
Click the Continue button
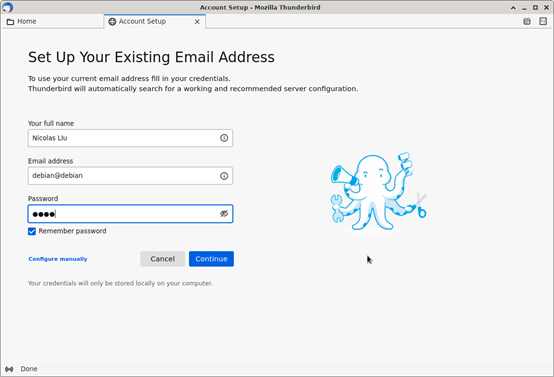[x=211, y=259]
